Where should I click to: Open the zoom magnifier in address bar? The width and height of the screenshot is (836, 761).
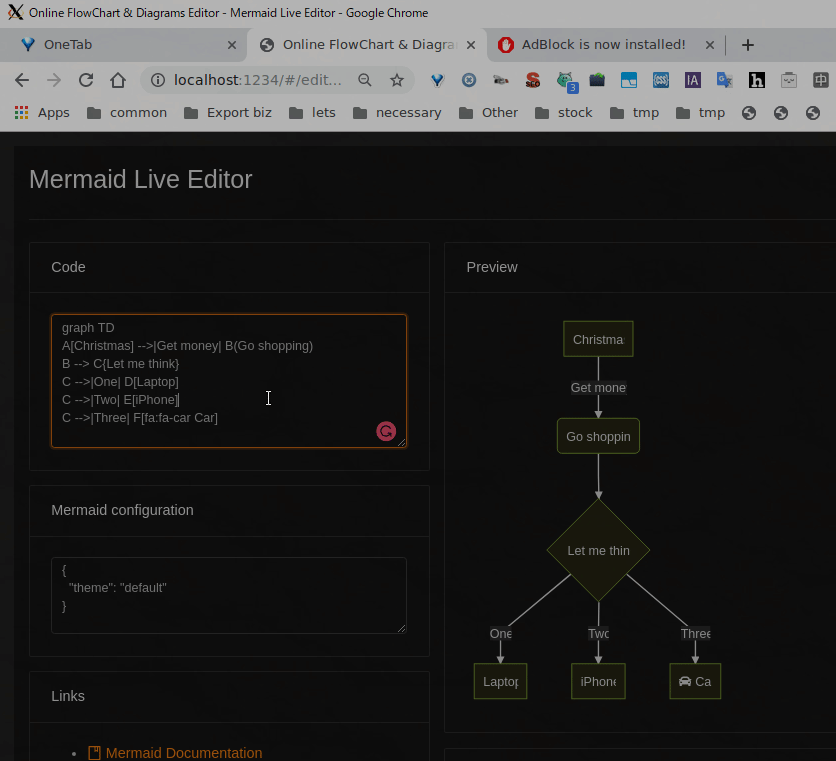(365, 80)
